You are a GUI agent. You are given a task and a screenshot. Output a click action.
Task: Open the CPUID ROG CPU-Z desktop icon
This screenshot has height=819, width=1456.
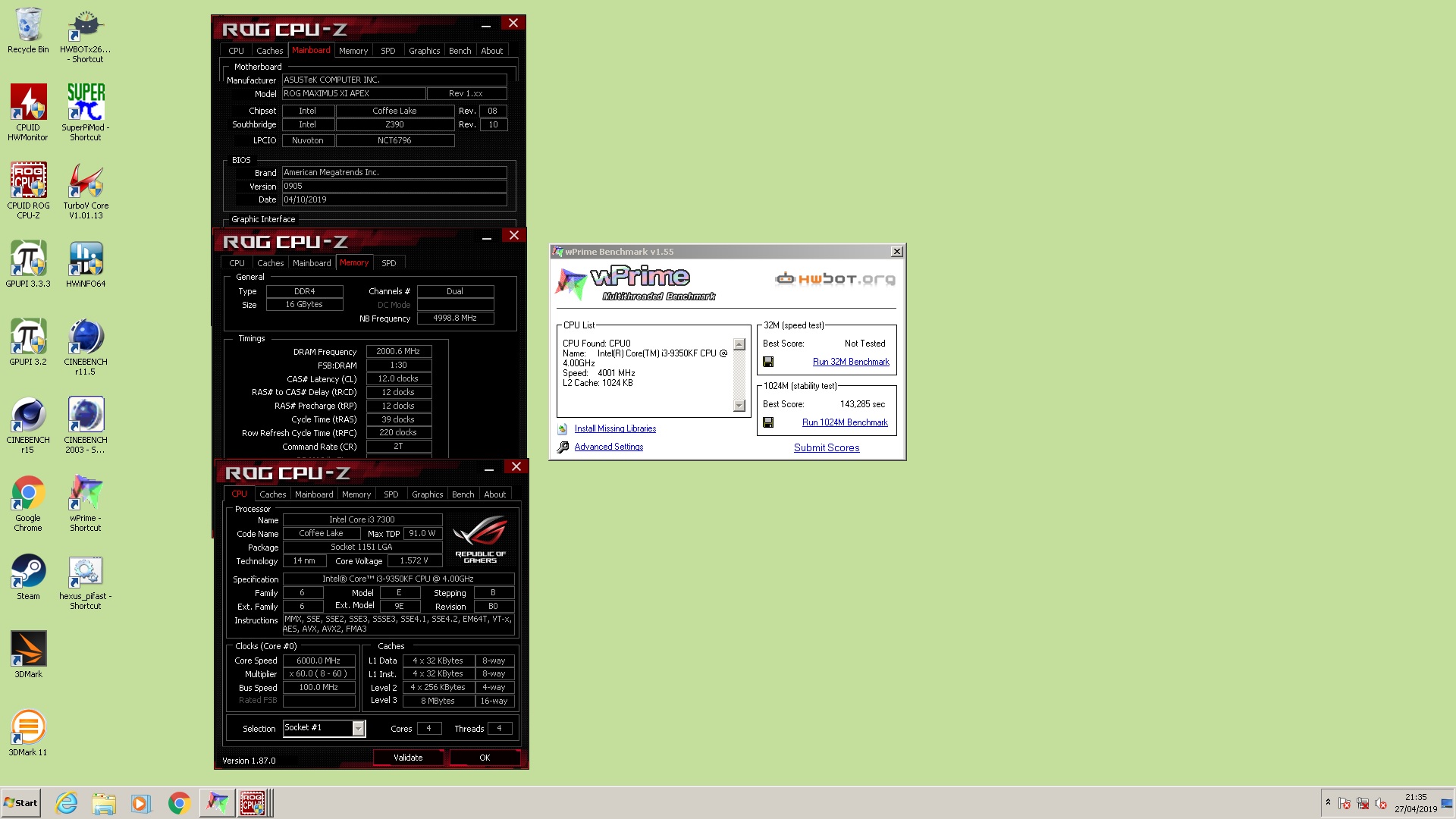28,190
